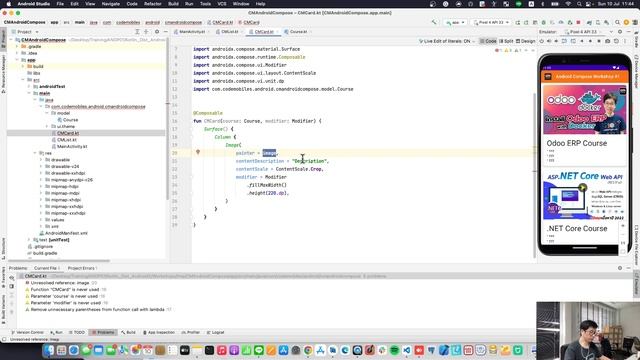Image resolution: width=640 pixels, height=360 pixels.
Task: Click the emulator power button icon
Action: coord(542,41)
